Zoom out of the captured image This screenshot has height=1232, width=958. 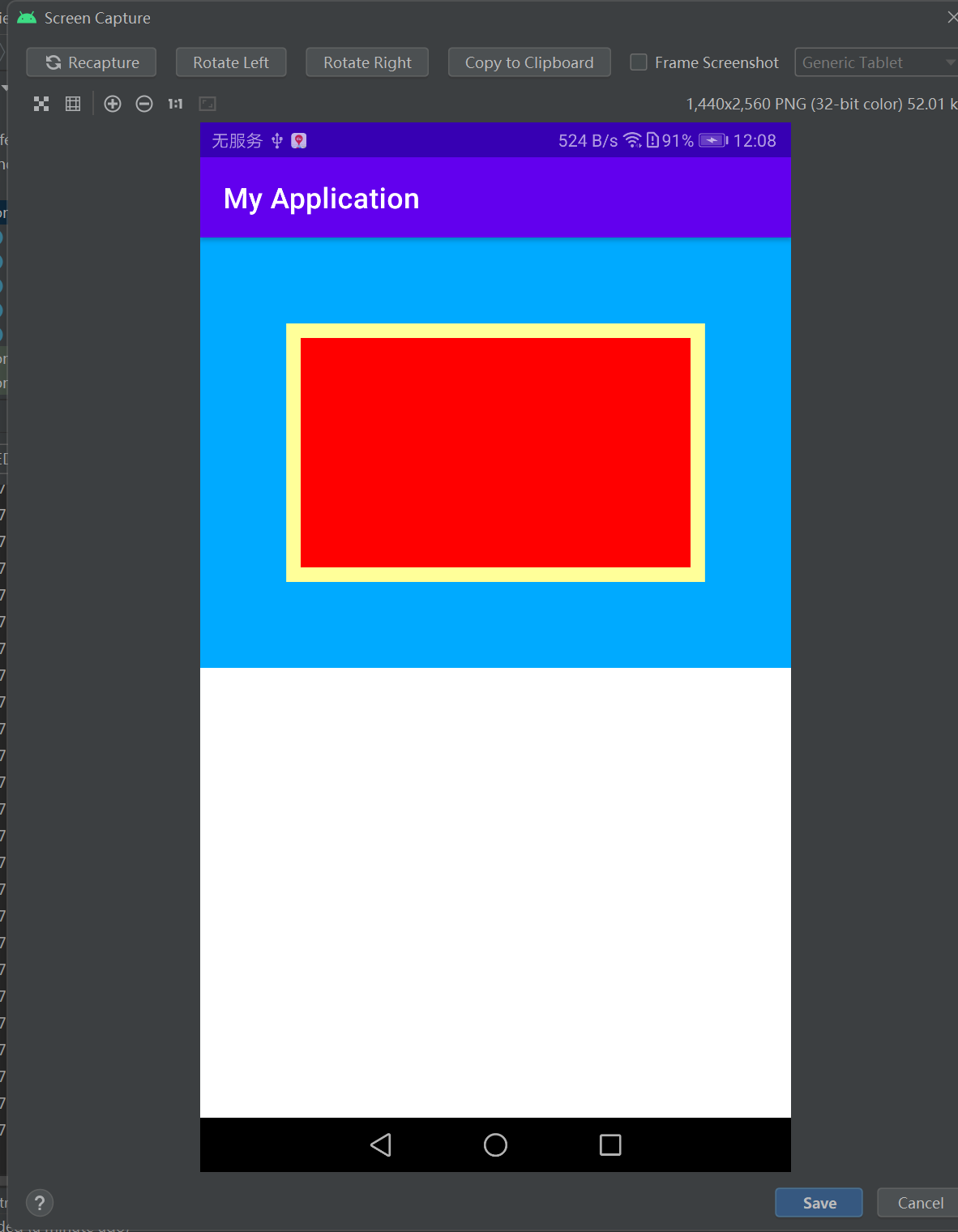point(144,104)
